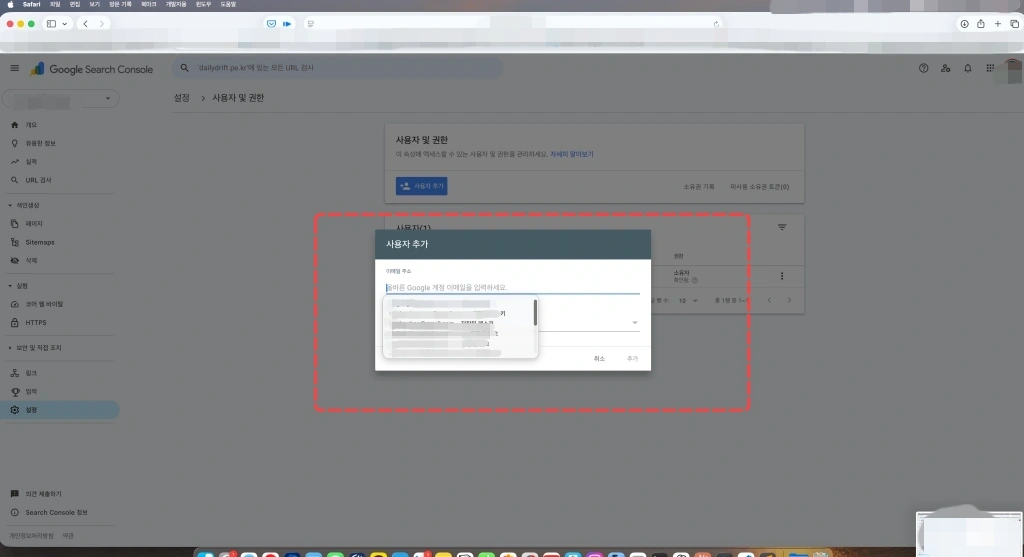Open the Search Console help icon
The width and height of the screenshot is (1024, 557).
click(923, 68)
